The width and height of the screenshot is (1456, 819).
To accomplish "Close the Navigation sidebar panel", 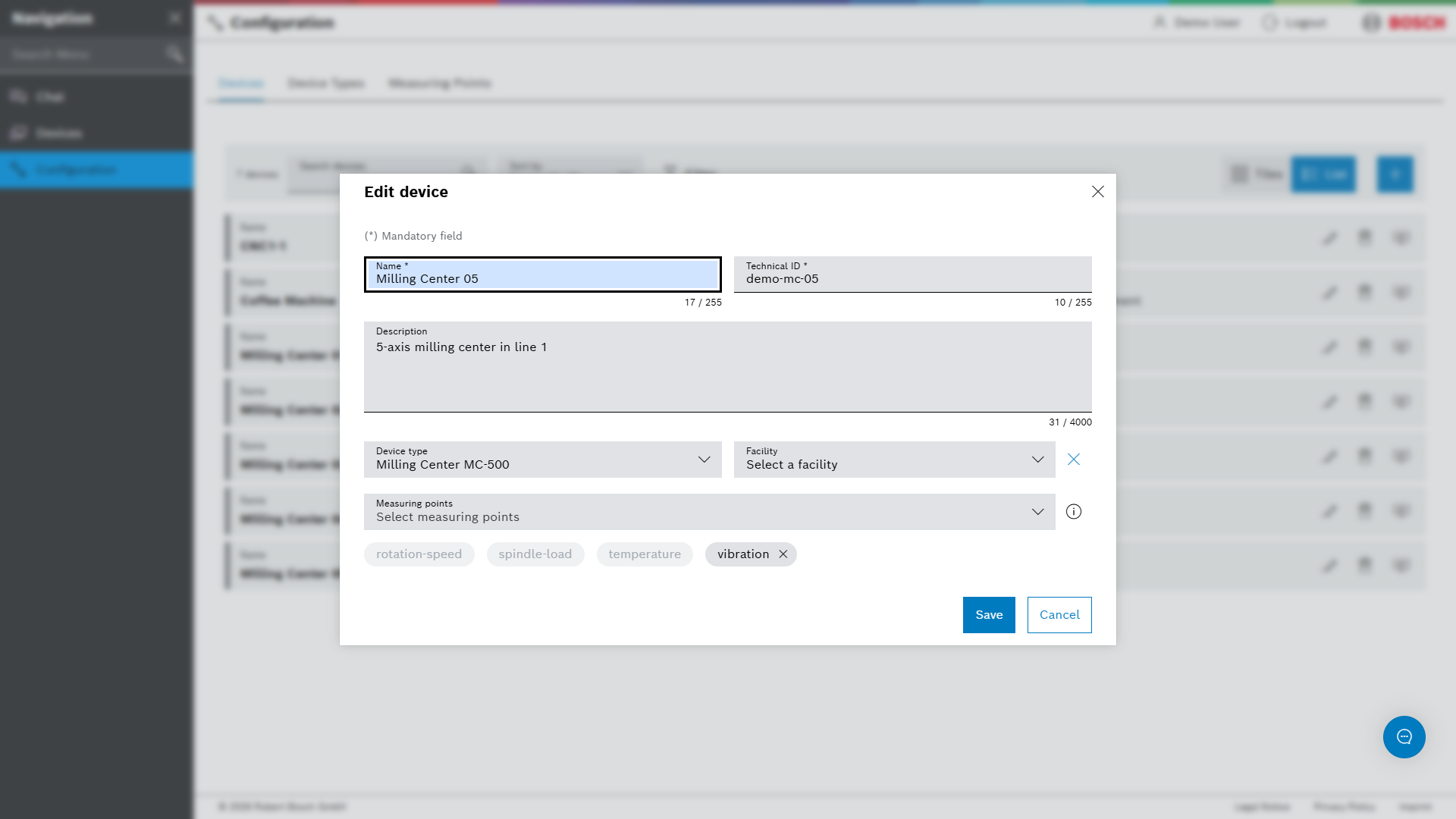I will [175, 18].
